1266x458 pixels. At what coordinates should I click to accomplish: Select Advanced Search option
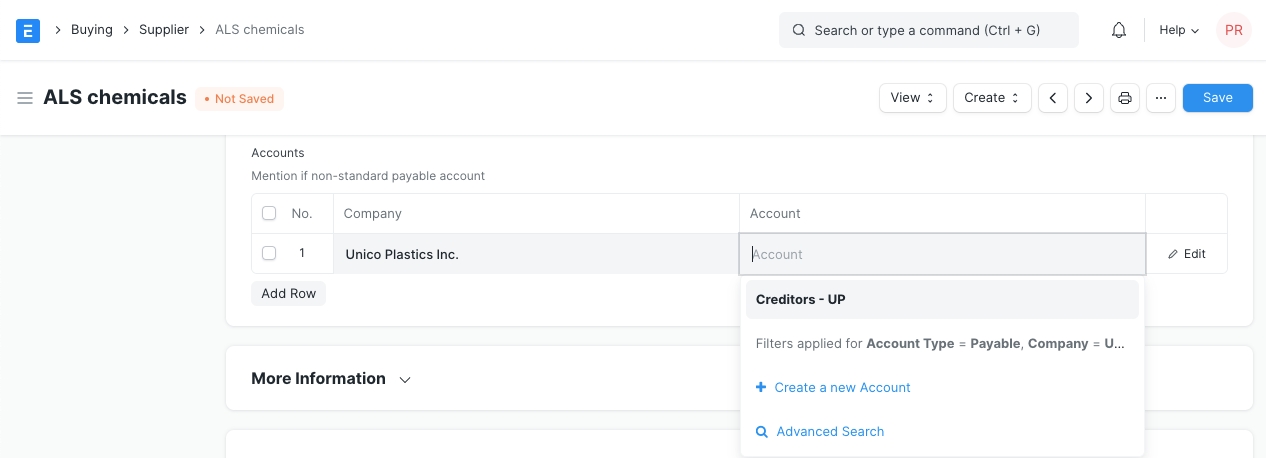(830, 431)
